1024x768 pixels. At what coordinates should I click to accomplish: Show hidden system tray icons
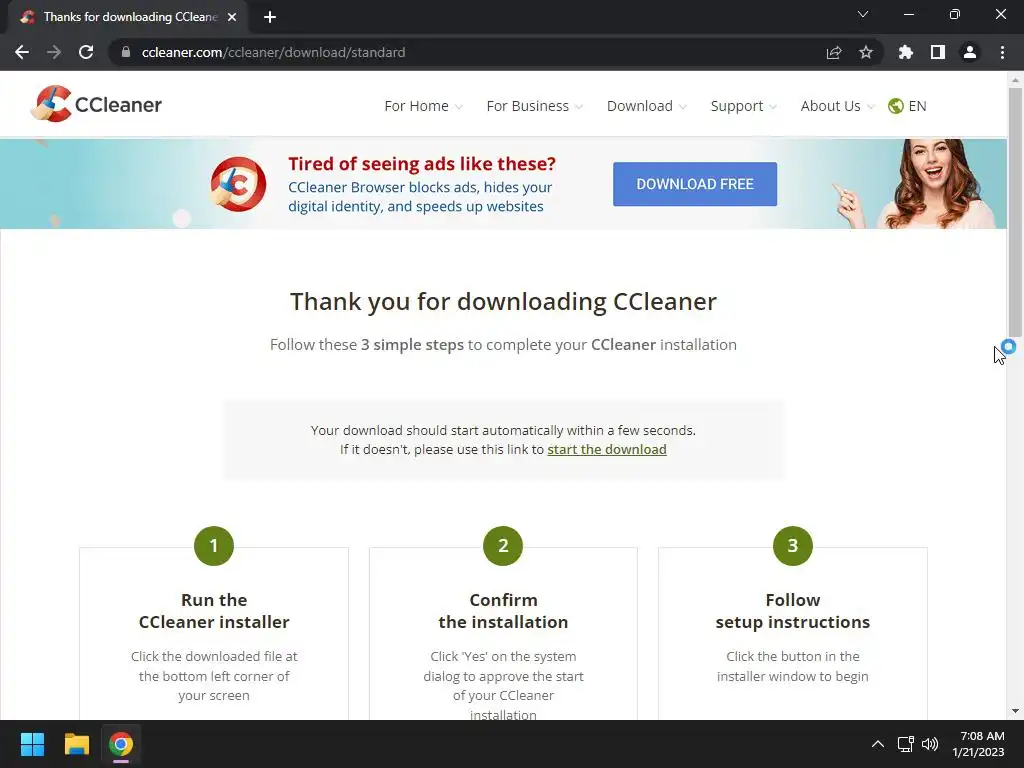click(x=878, y=744)
